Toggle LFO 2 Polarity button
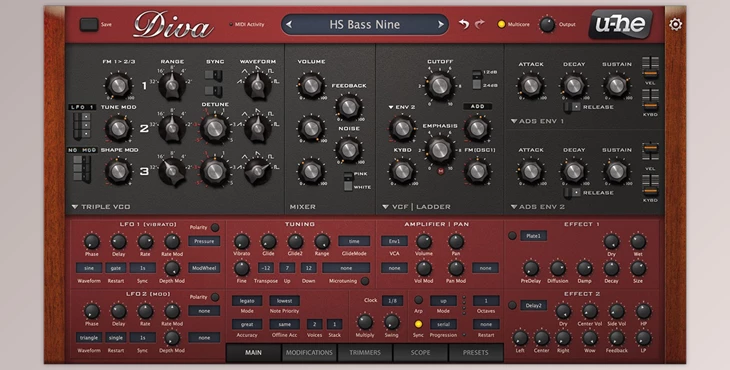 [215, 297]
